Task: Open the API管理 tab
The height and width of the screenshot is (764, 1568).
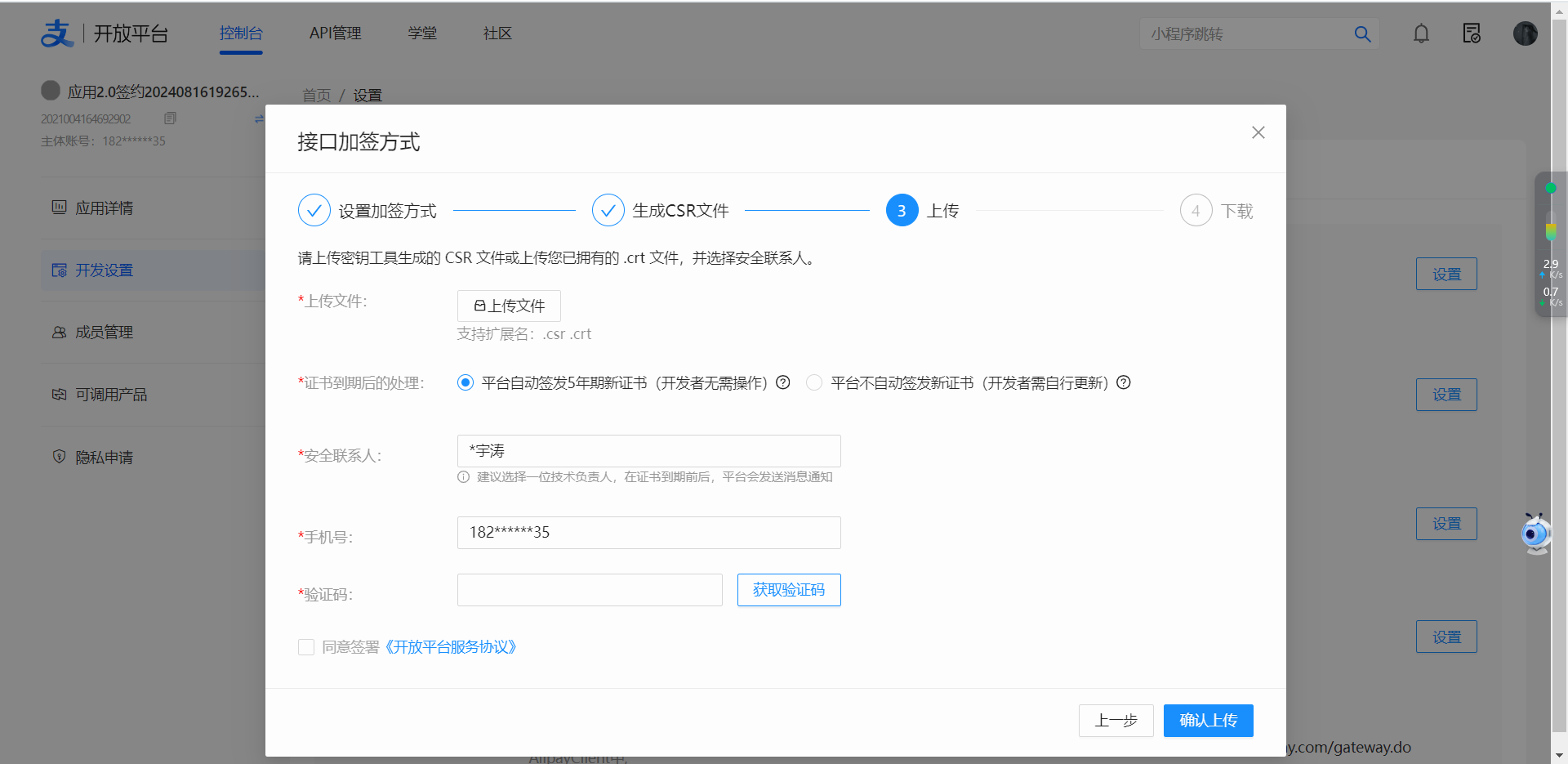Action: point(335,34)
